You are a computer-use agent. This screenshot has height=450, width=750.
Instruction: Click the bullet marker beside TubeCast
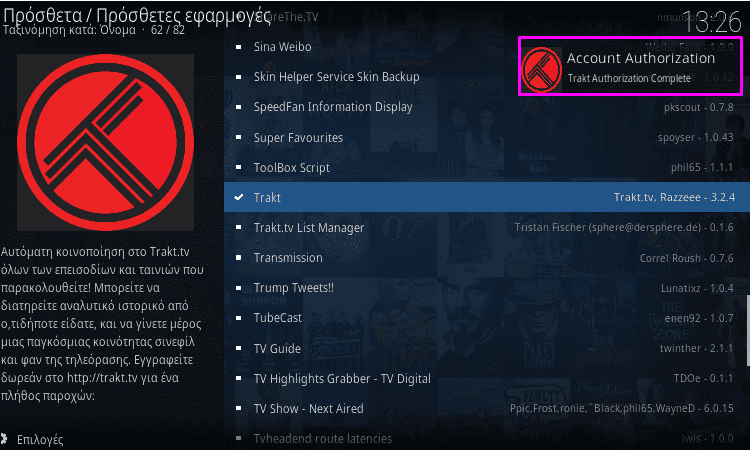point(239,318)
